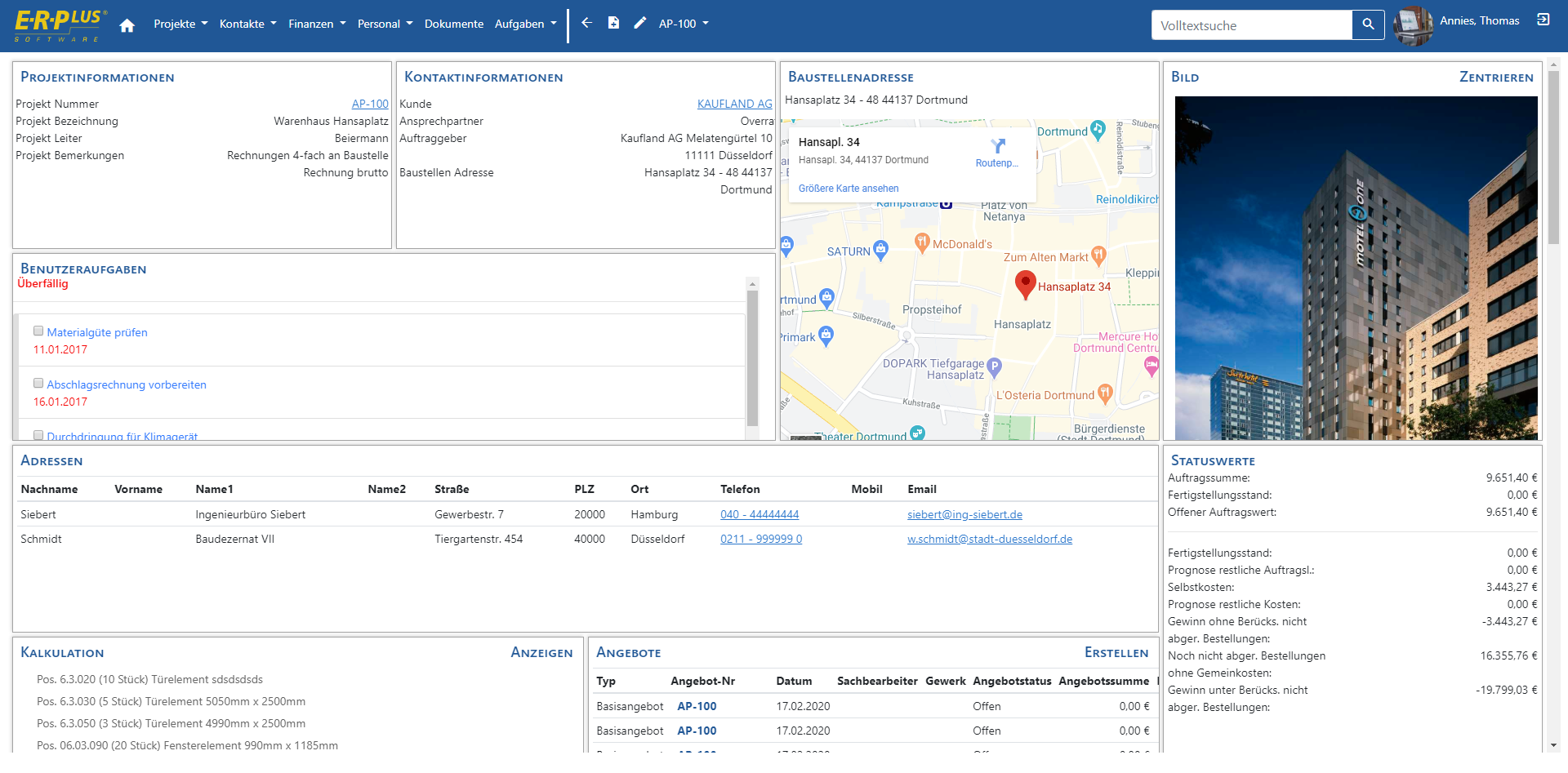The image size is (1568, 773).
Task: Click into the Volltextsuche search field
Action: click(1251, 25)
